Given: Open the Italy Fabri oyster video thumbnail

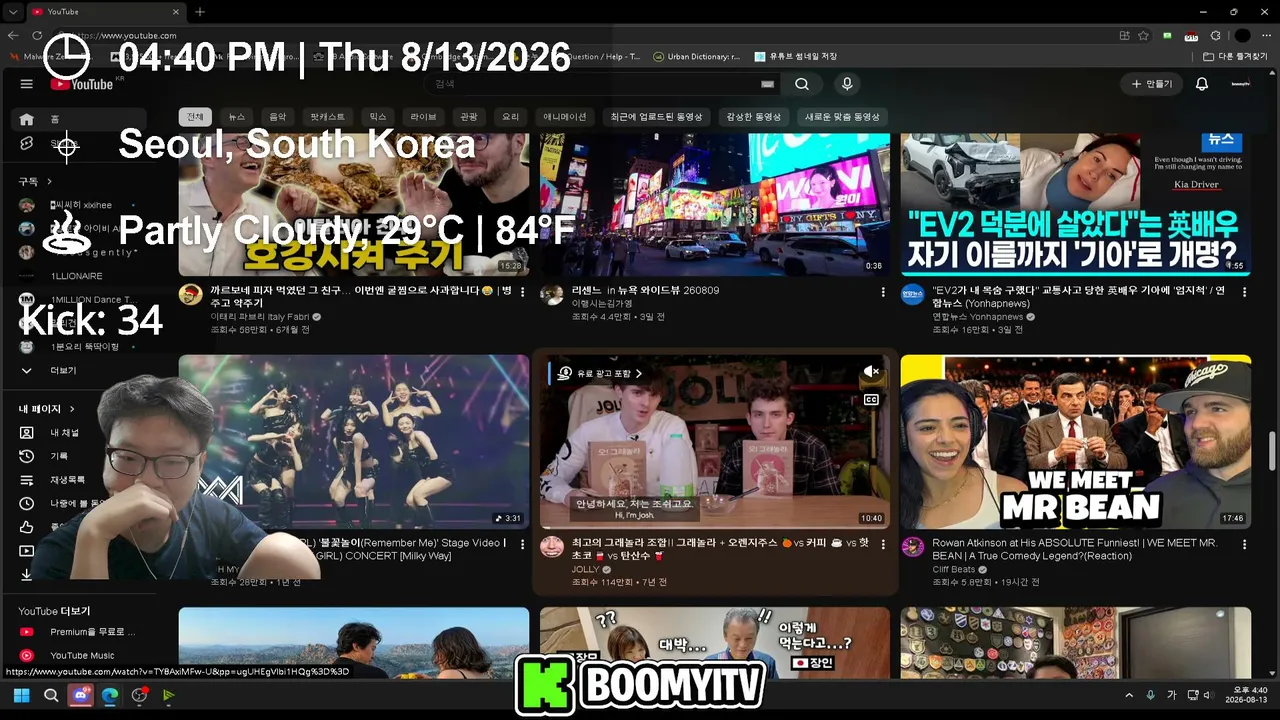Looking at the screenshot, I should click(x=354, y=204).
